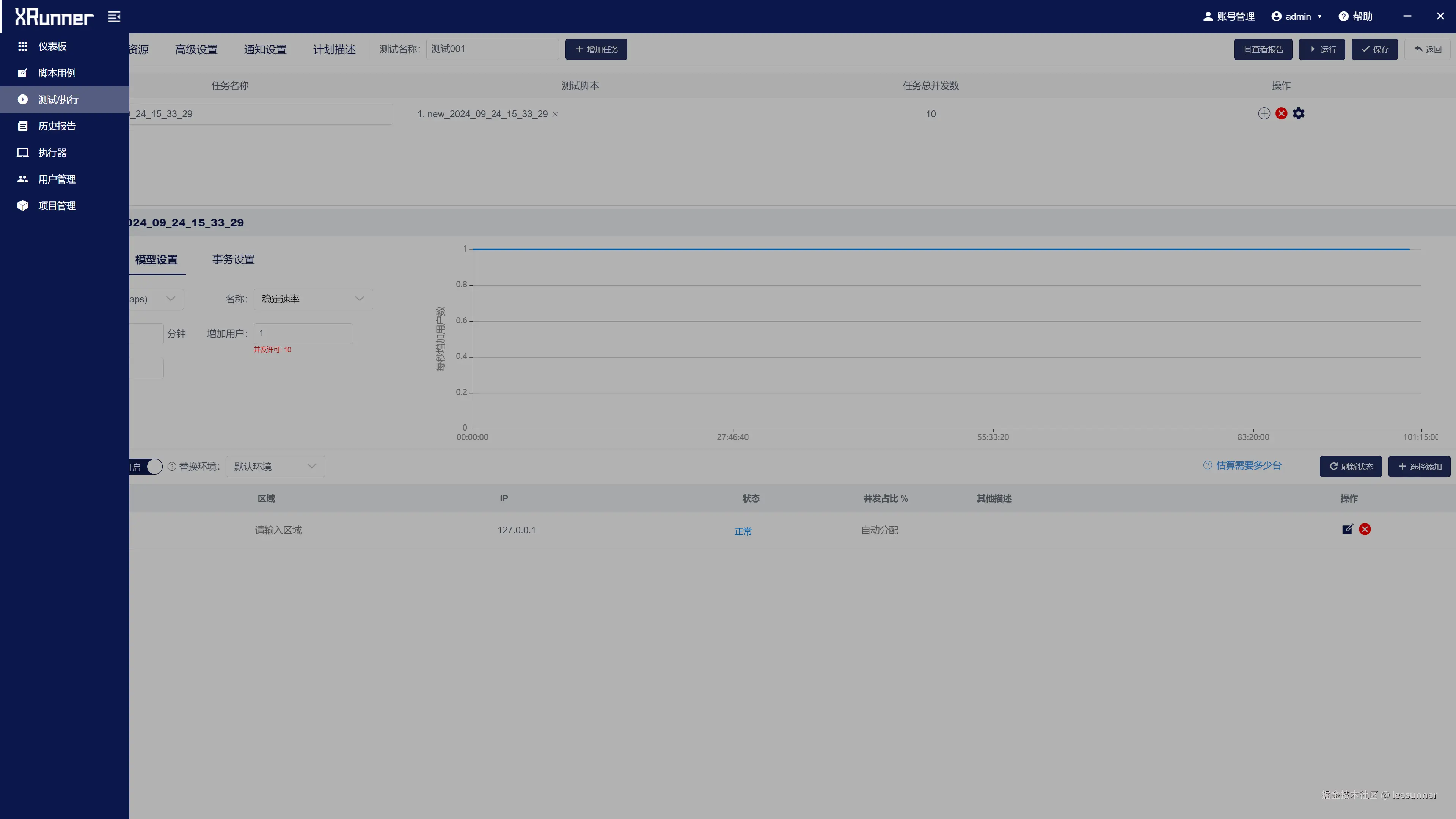The height and width of the screenshot is (819, 1456).
Task: Click 估算需要多少台 link
Action: coord(1248,466)
